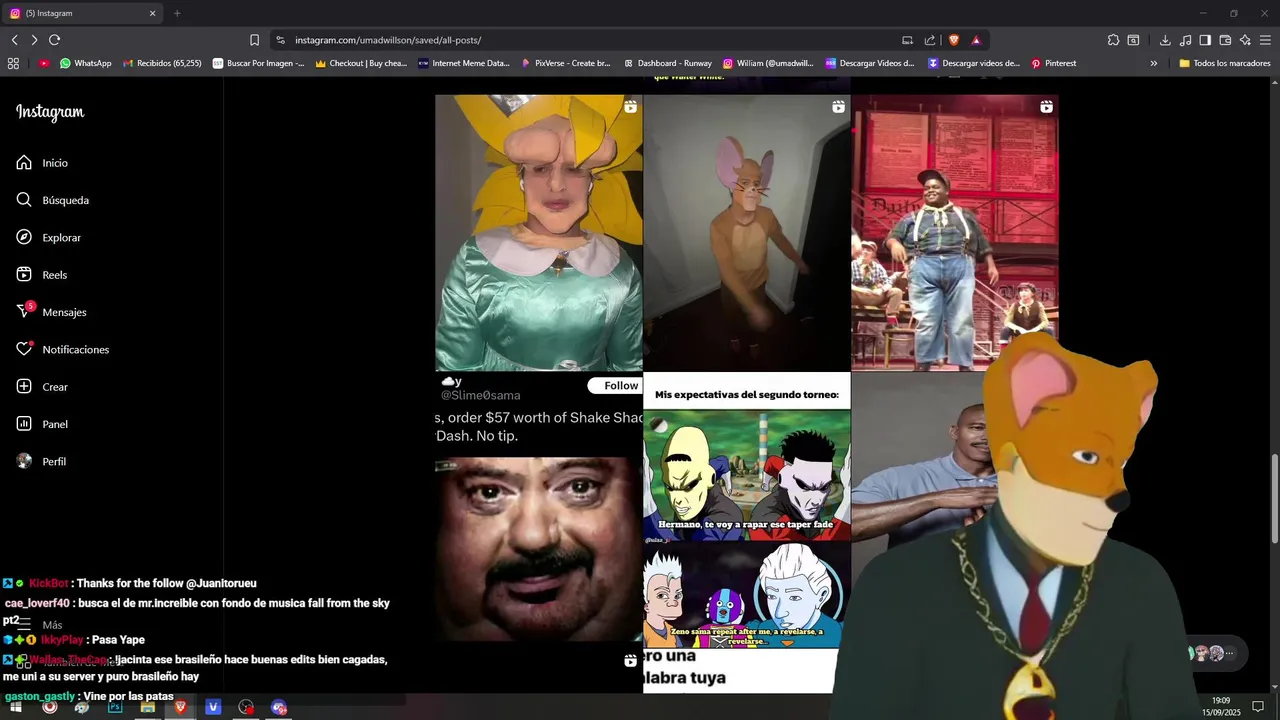1280x720 pixels.
Task: Open Discord from the taskbar
Action: click(279, 707)
